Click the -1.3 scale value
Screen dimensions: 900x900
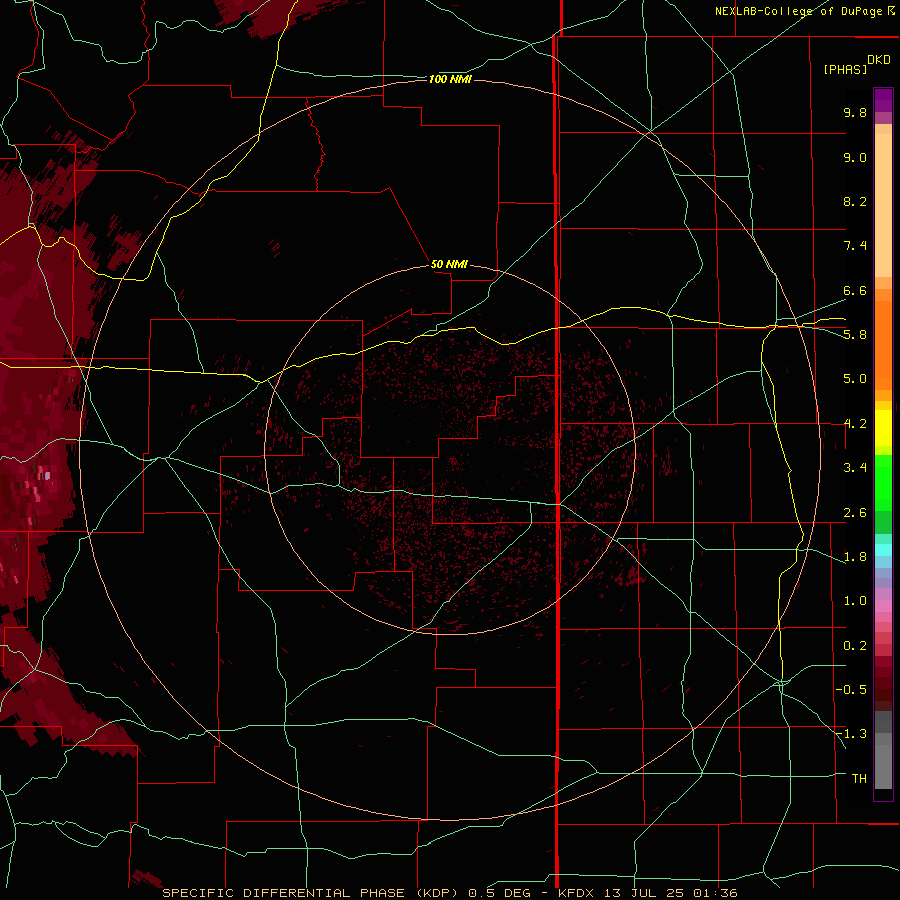(x=851, y=734)
